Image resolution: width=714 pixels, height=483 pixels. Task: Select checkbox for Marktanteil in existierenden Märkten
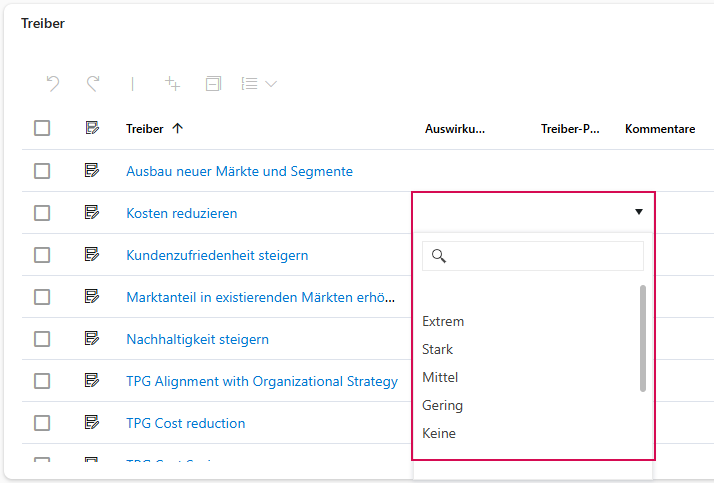click(42, 297)
